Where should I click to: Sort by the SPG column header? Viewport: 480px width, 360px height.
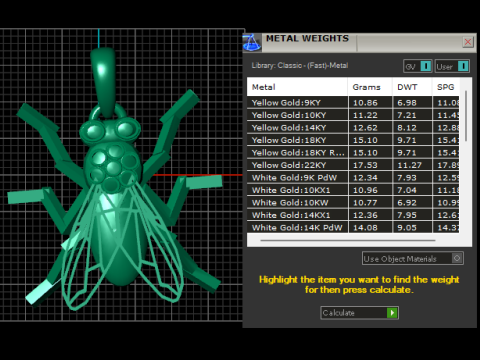[446, 87]
